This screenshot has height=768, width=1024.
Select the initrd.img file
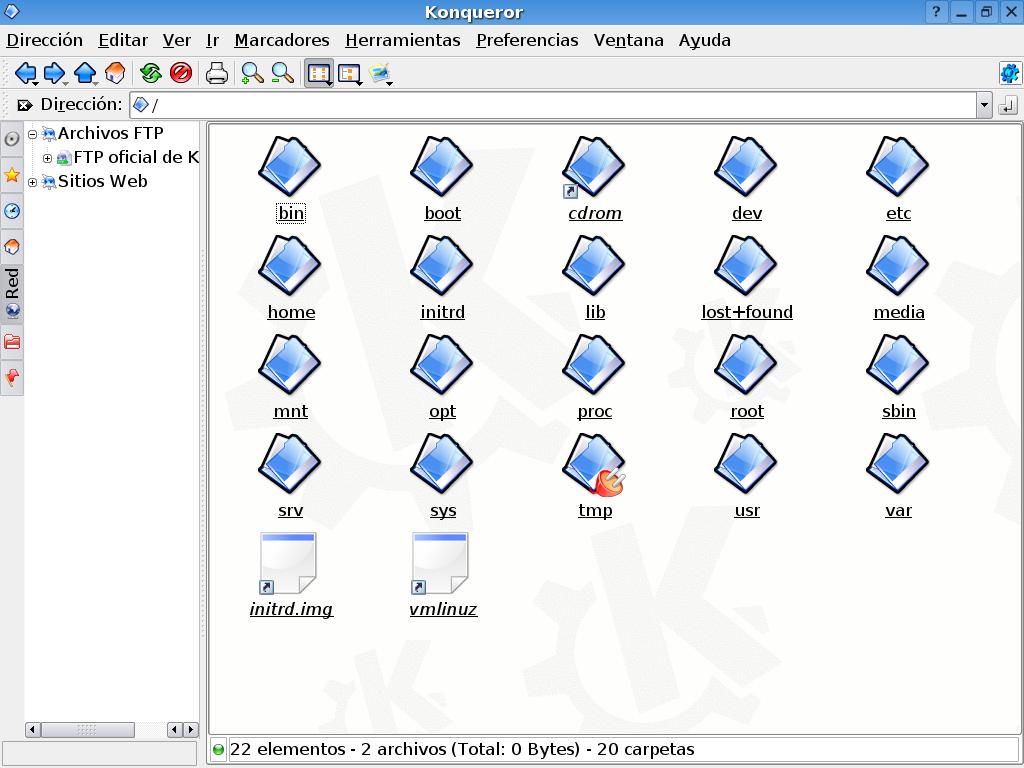pos(288,564)
